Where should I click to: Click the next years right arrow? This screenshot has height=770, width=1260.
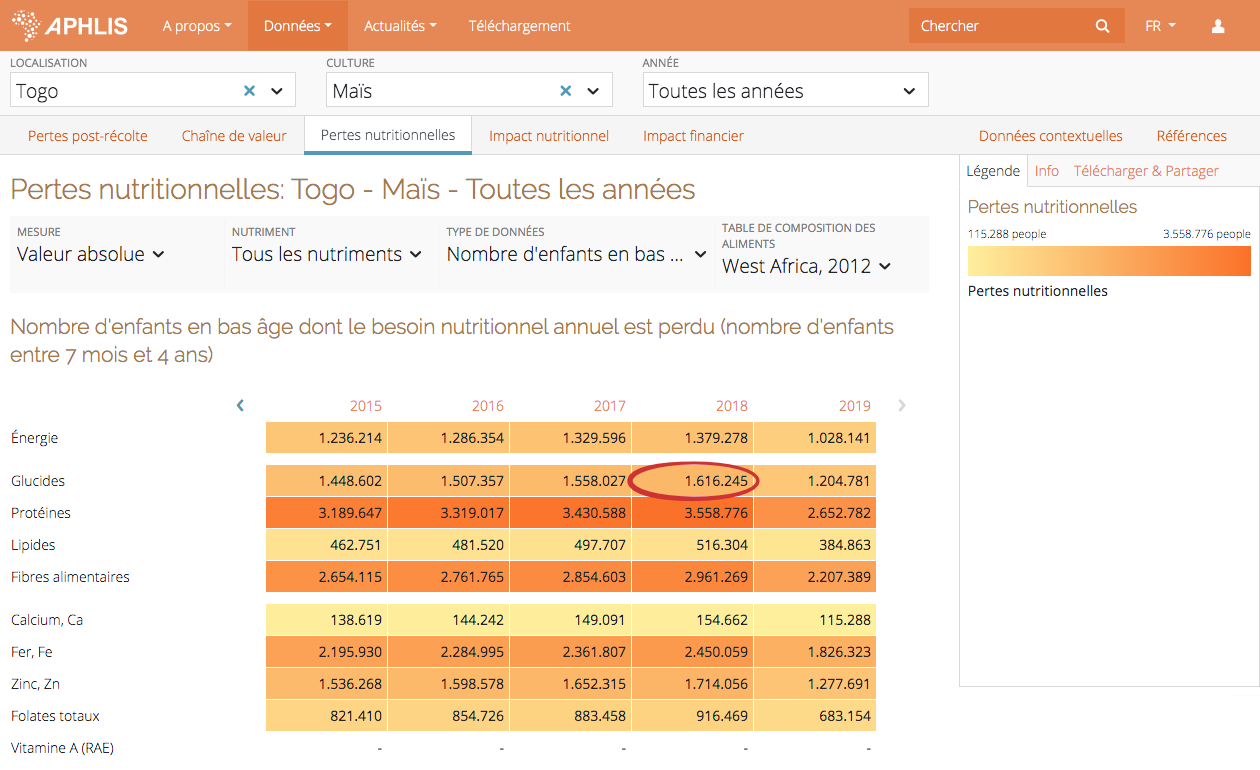click(x=902, y=405)
